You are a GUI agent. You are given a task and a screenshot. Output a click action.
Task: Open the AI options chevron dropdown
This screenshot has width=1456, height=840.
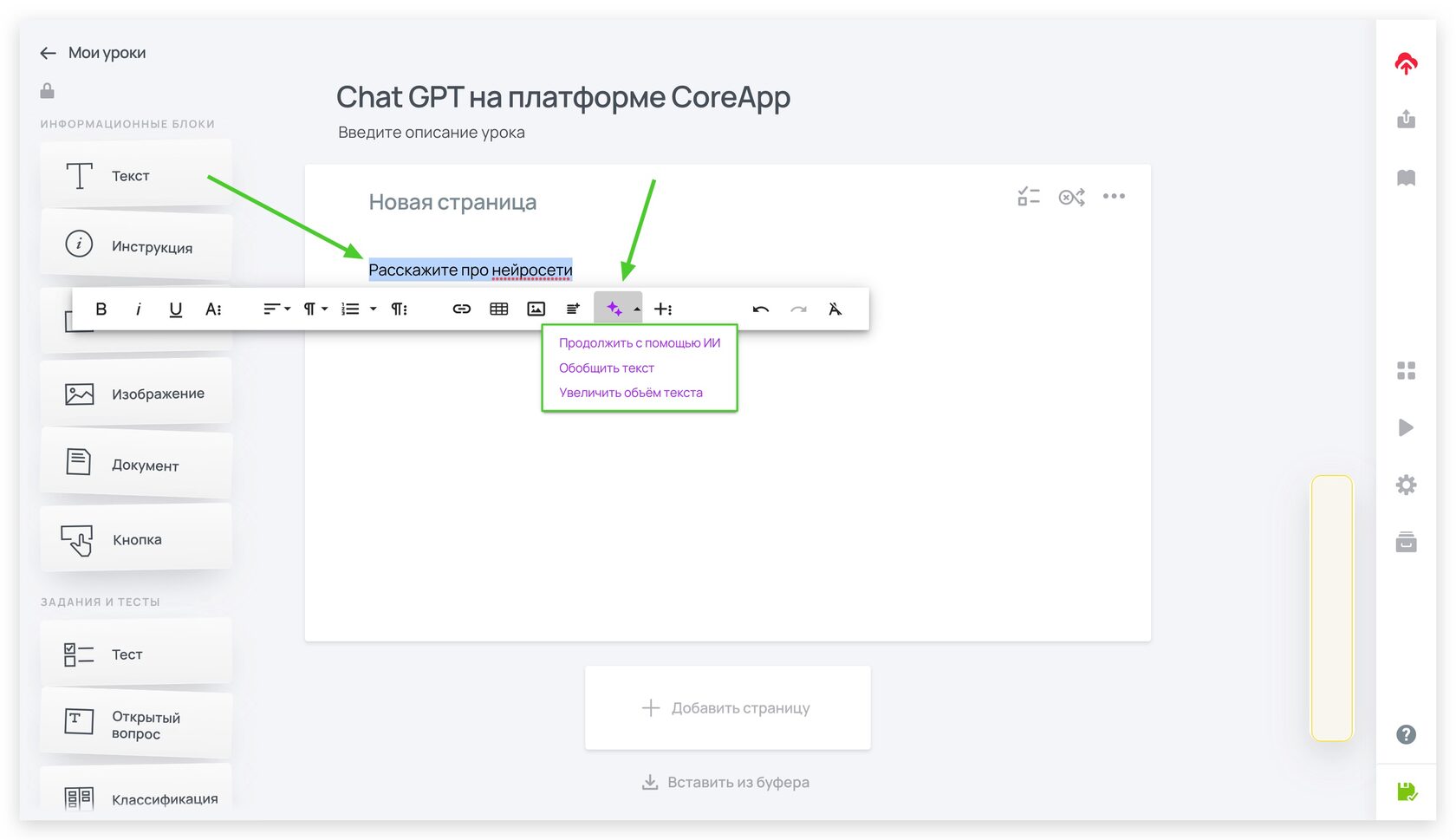tap(636, 309)
